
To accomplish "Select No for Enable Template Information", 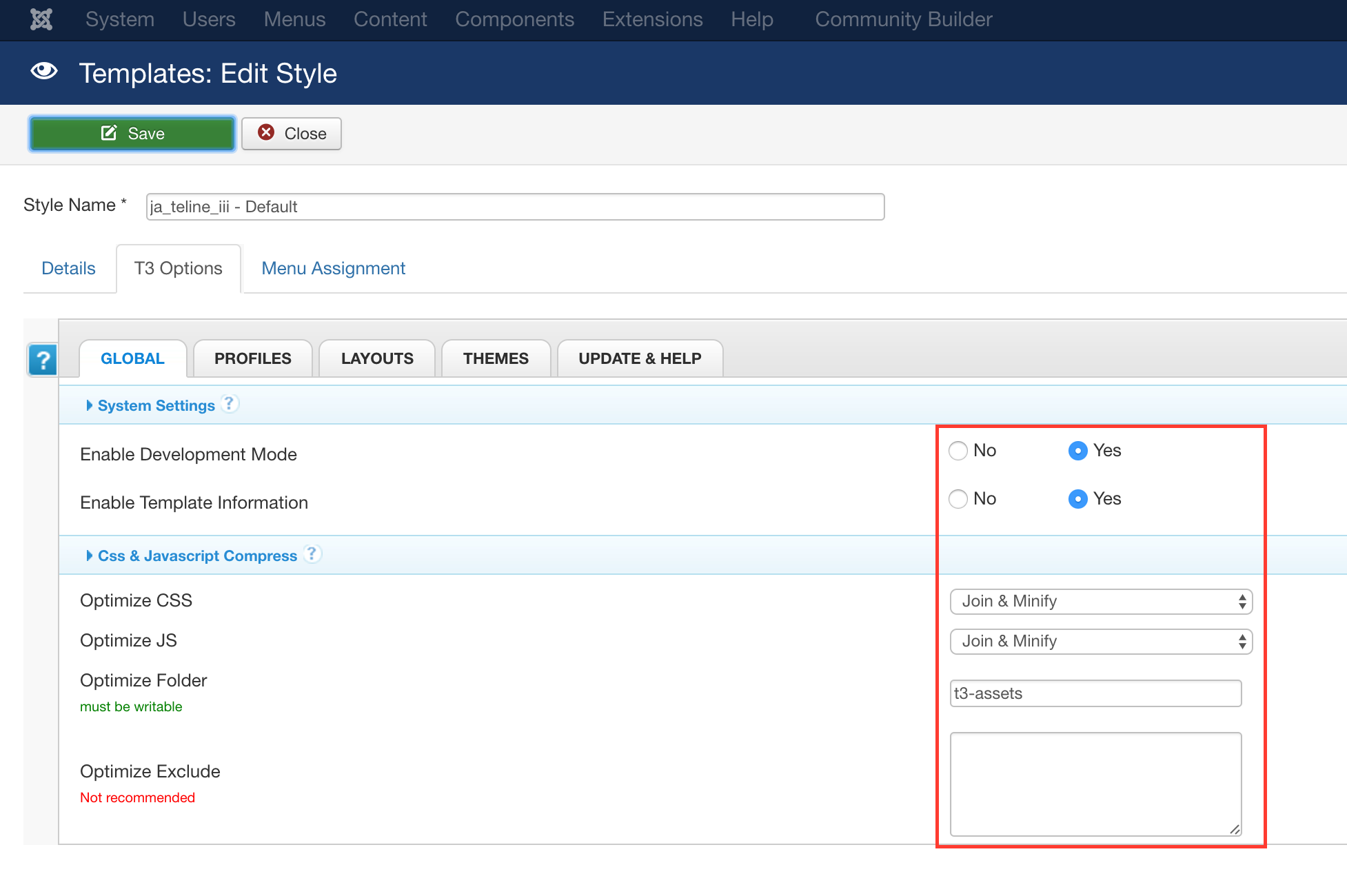I will coord(958,499).
